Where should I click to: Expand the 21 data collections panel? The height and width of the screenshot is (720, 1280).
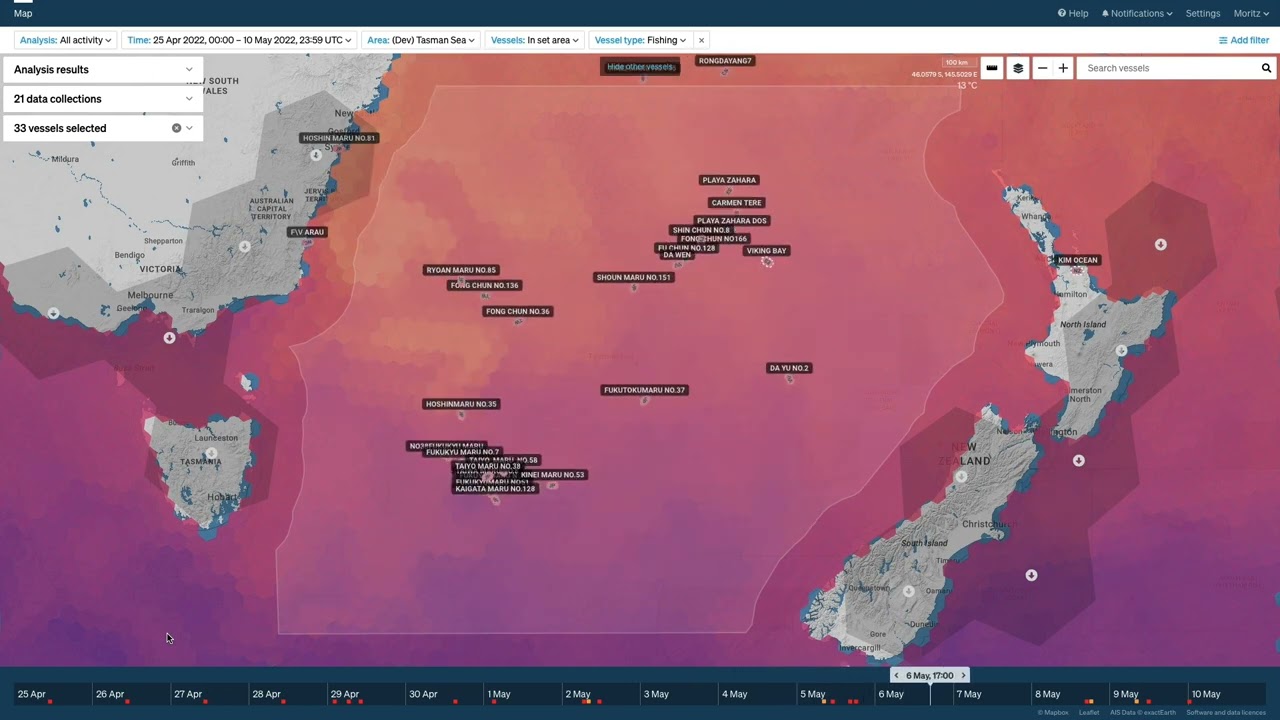103,99
